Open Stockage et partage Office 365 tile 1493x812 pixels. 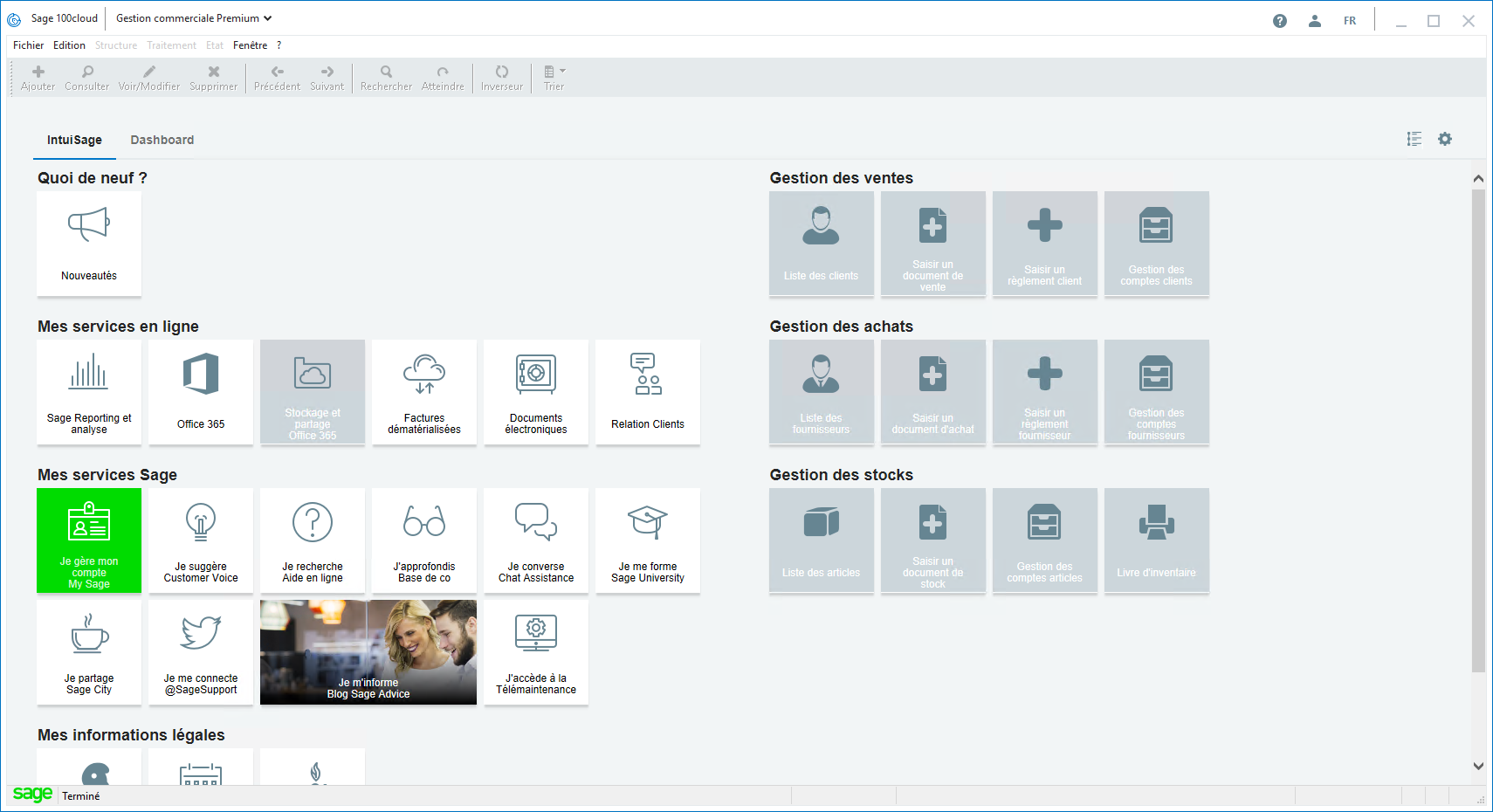click(313, 392)
